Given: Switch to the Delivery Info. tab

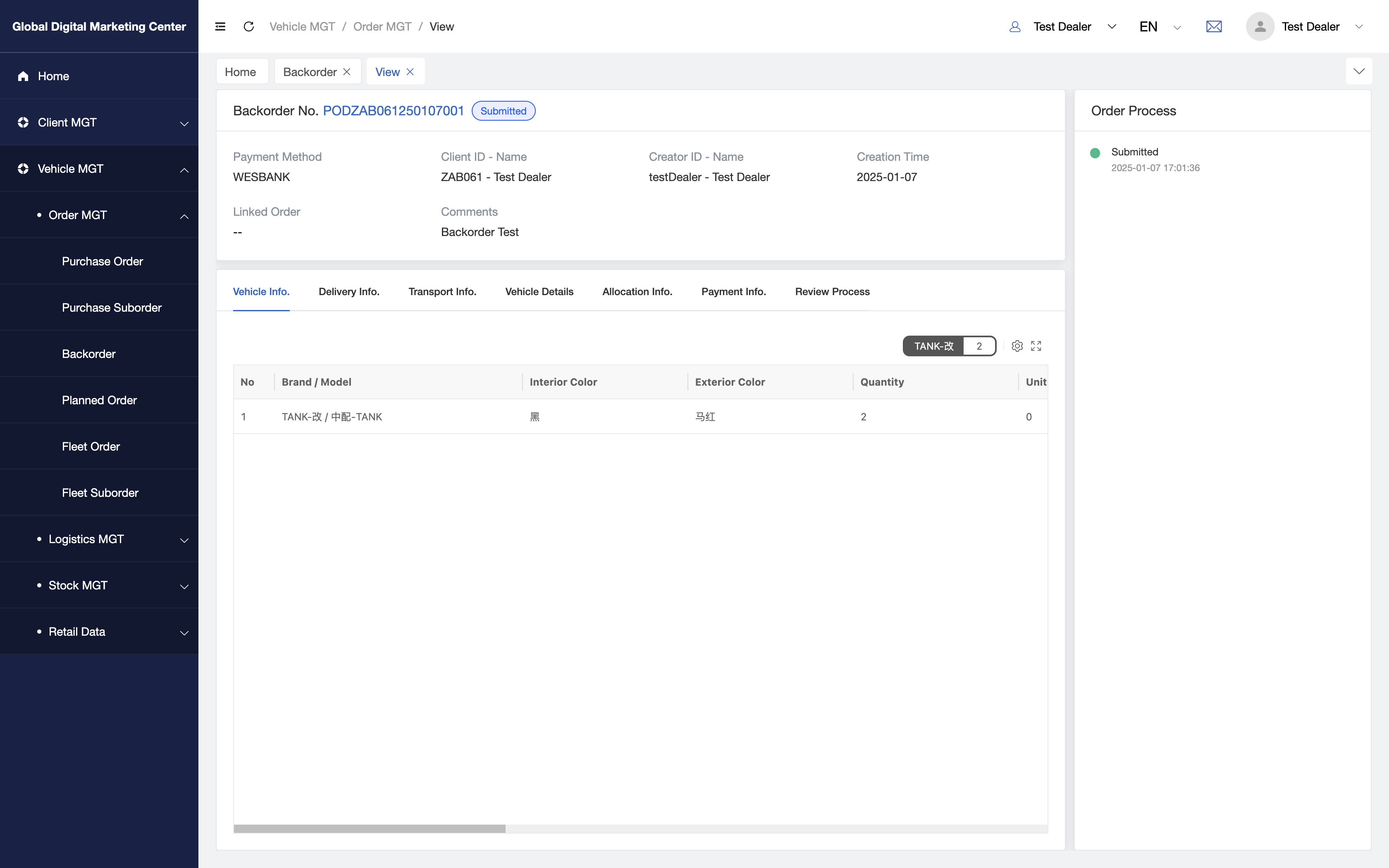Looking at the screenshot, I should pos(349,292).
